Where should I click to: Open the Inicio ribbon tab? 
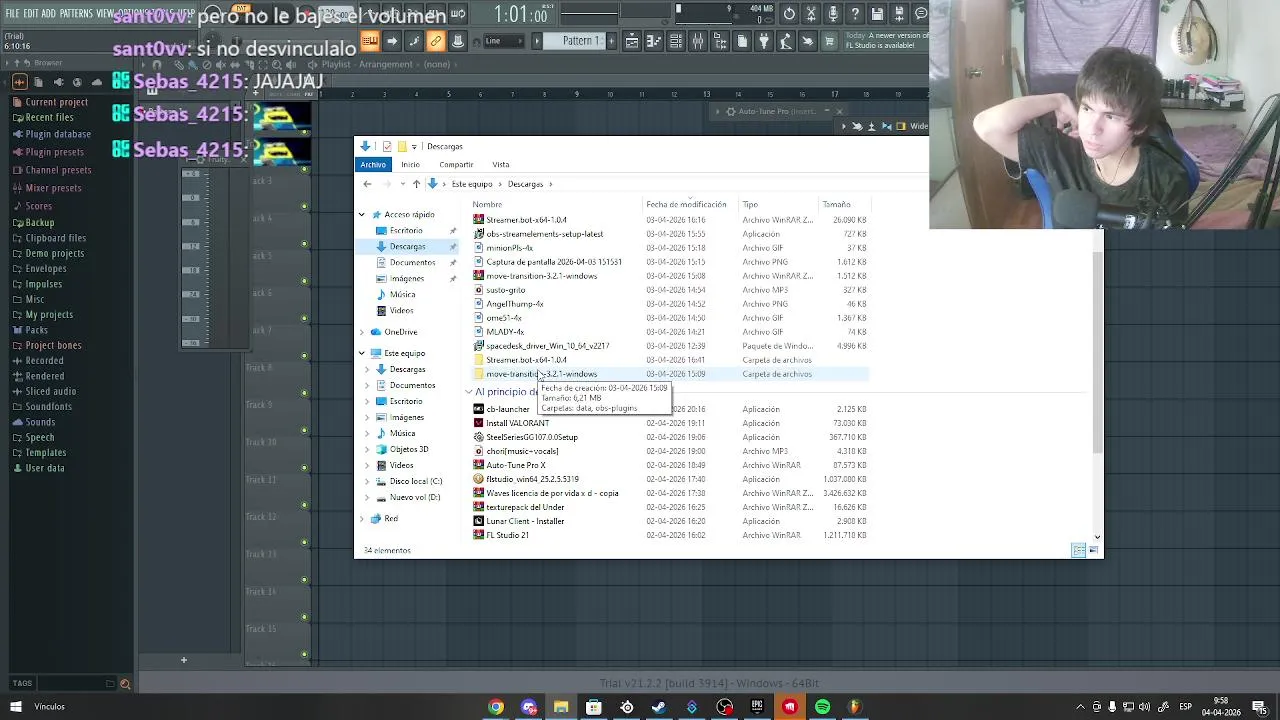410,164
